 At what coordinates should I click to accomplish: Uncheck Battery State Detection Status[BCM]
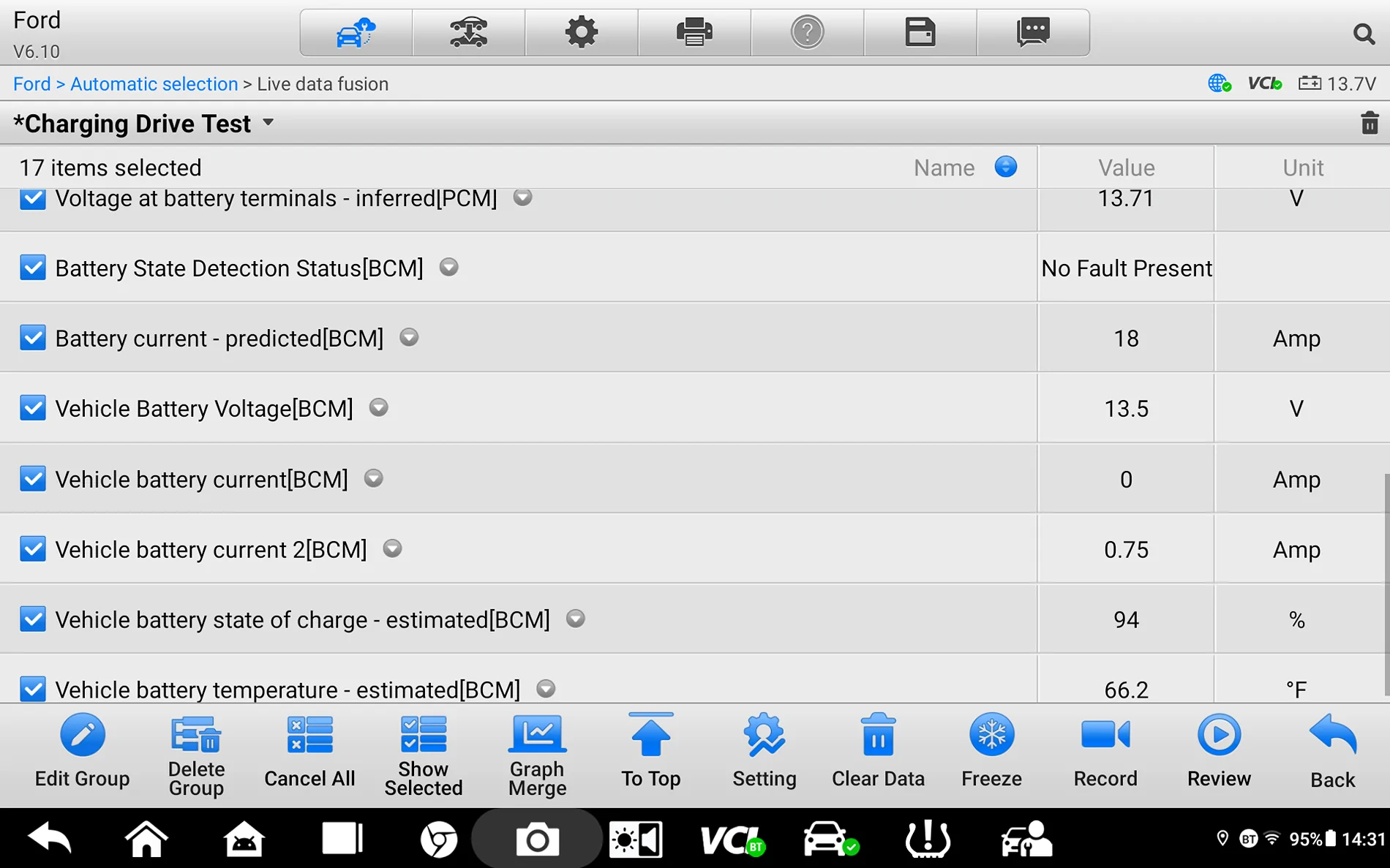(x=32, y=268)
